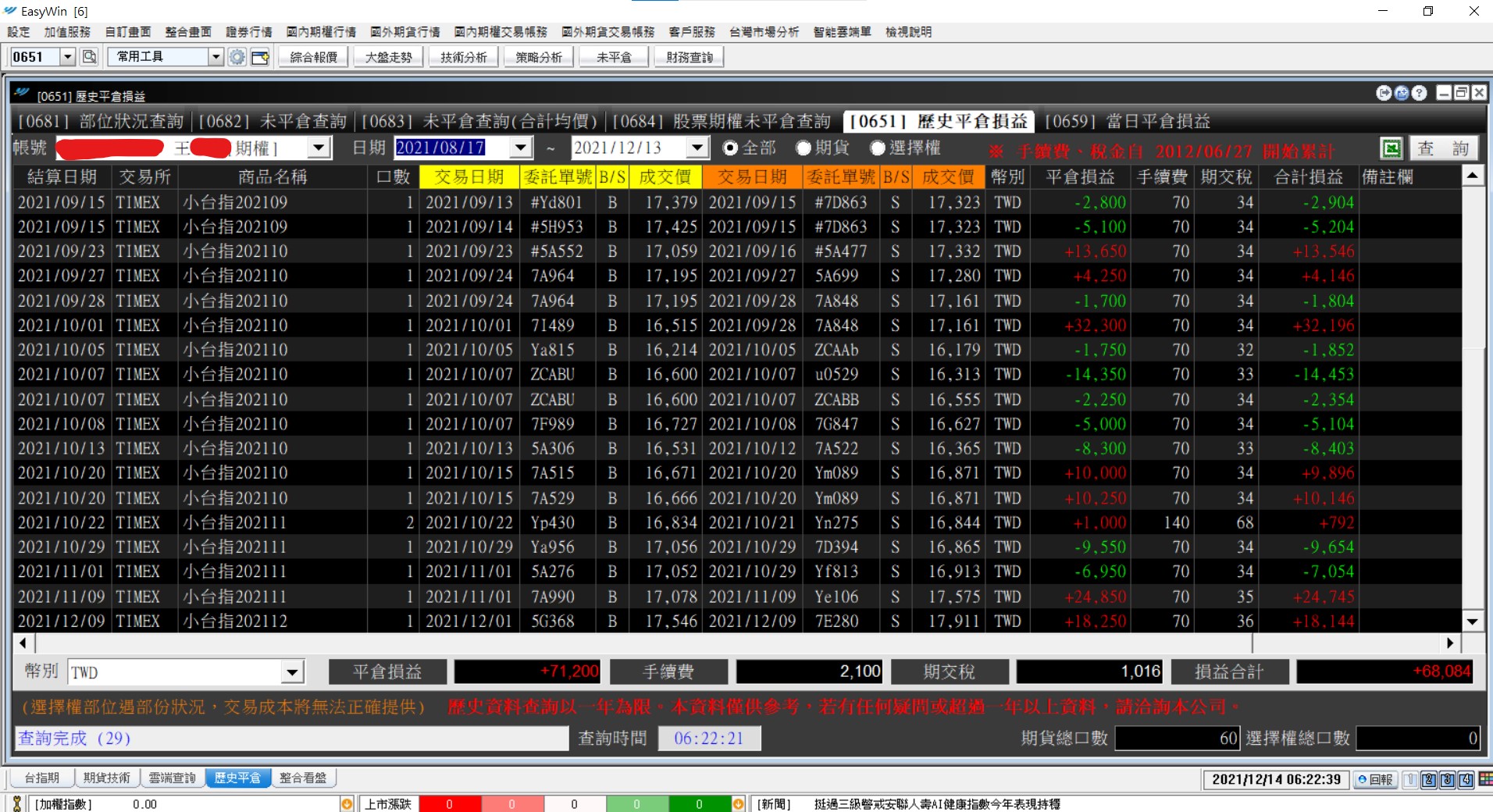Click the 查詢 query button

(1443, 148)
